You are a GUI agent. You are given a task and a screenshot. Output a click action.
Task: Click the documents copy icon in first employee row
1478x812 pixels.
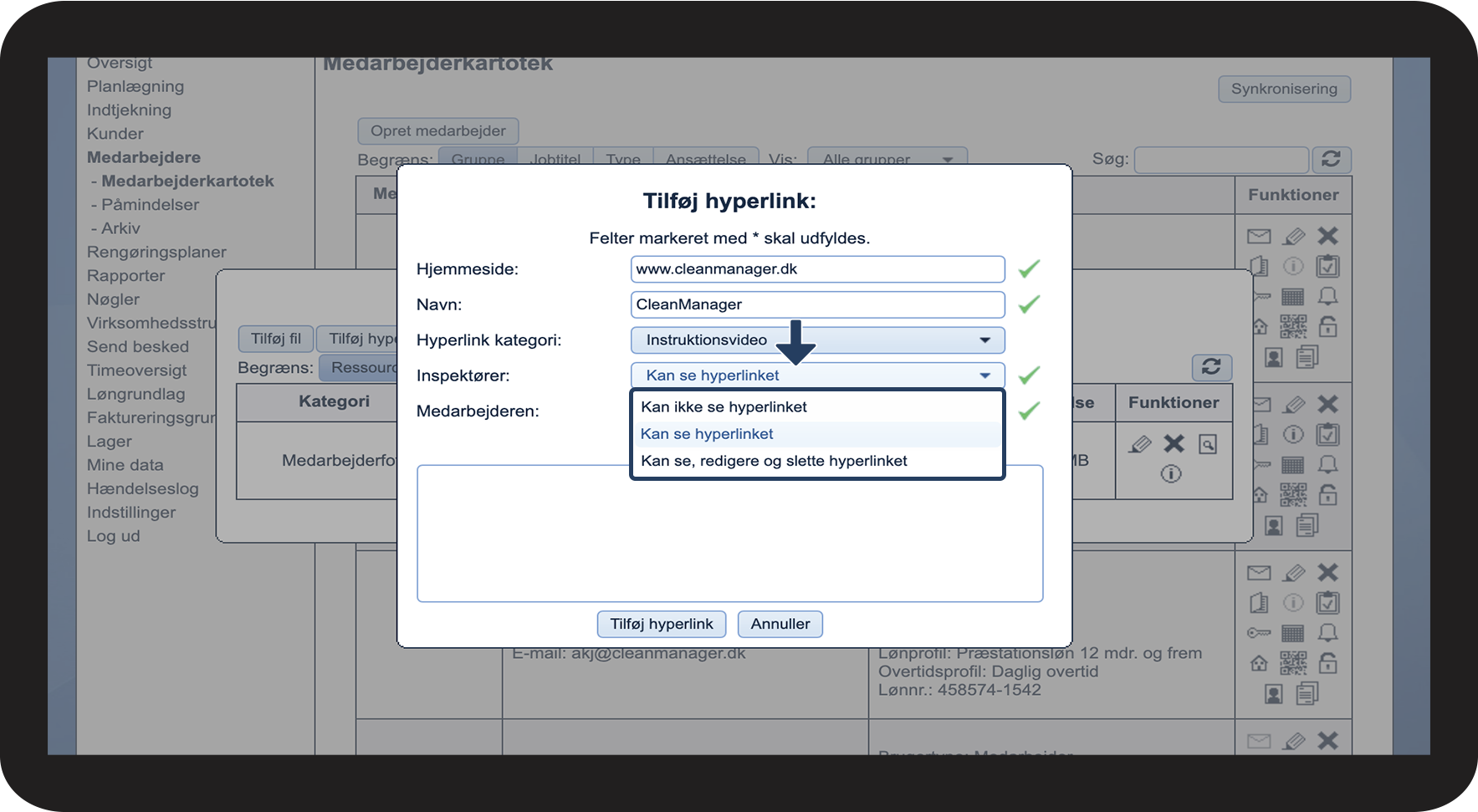(1307, 358)
